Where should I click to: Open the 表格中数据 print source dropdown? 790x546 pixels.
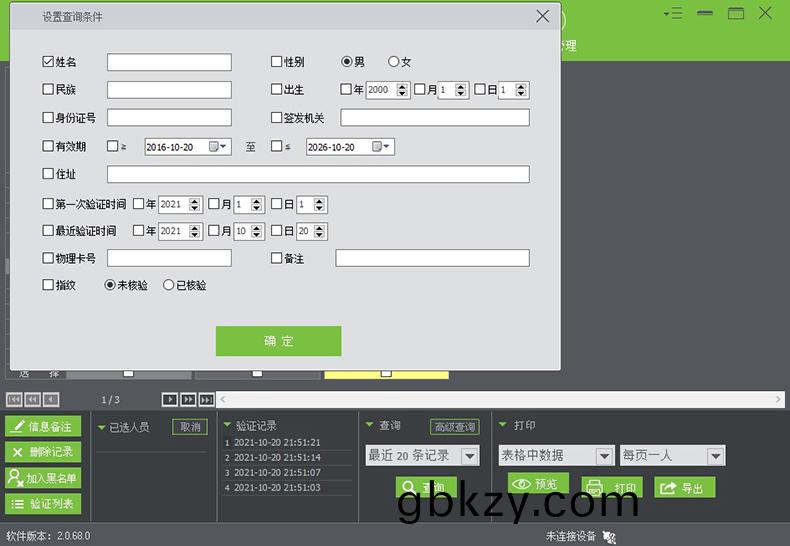pyautogui.click(x=604, y=456)
